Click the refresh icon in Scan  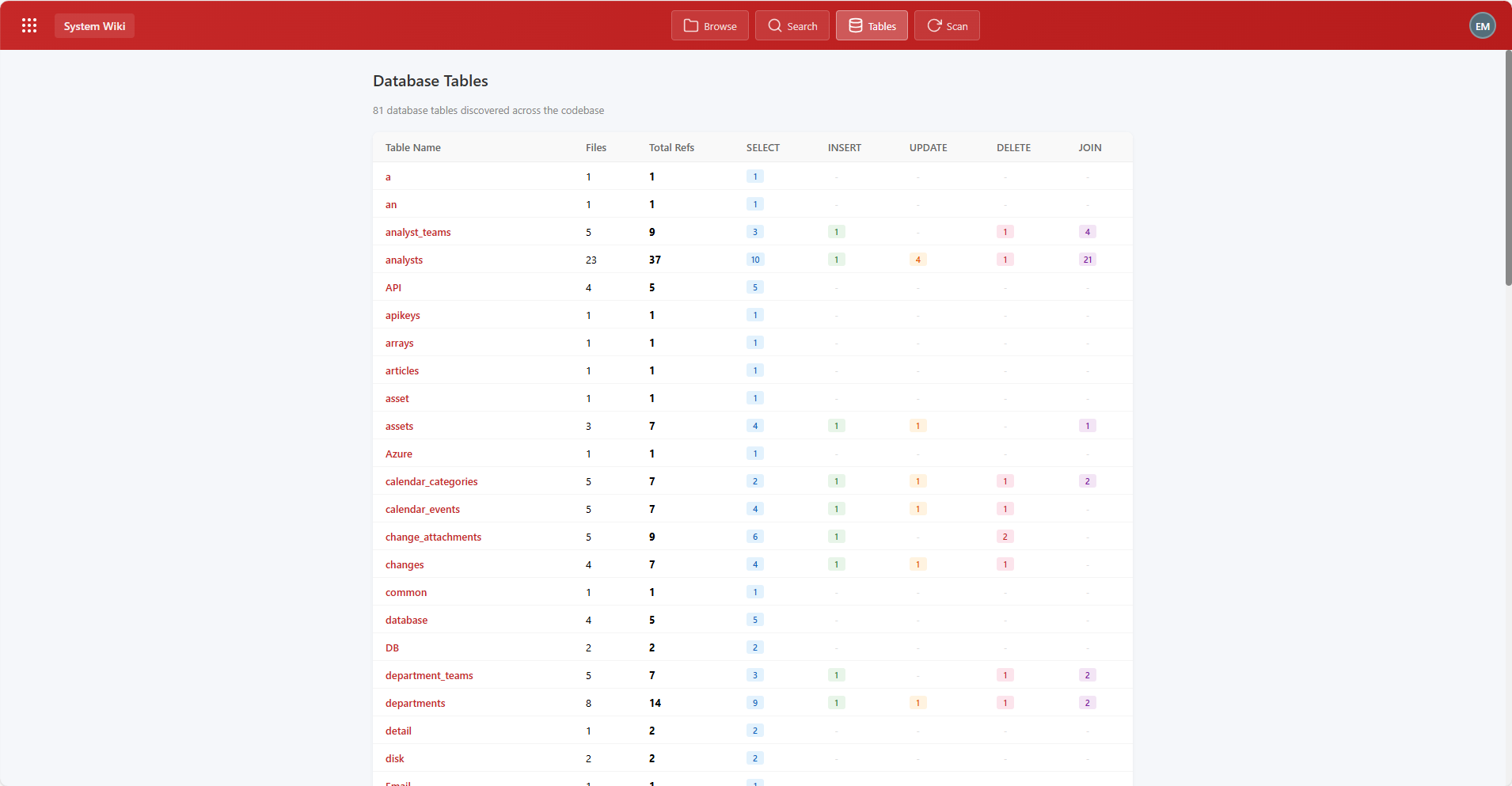934,25
